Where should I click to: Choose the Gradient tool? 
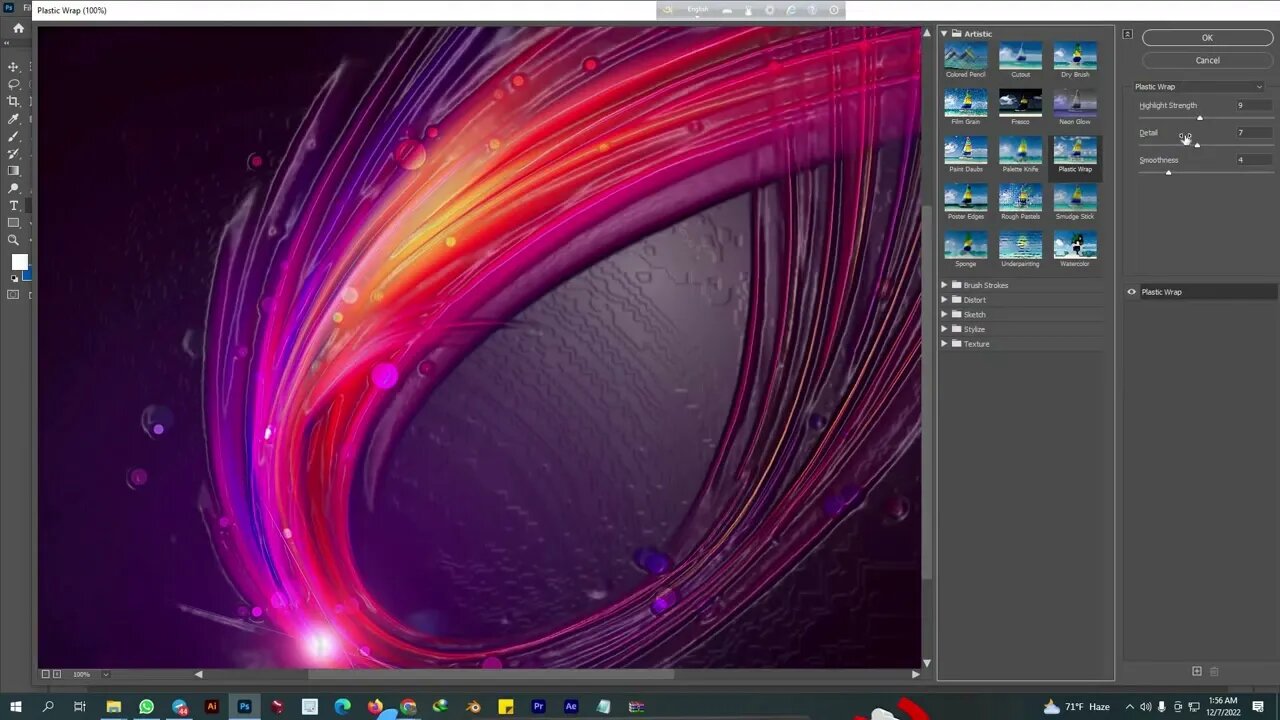pyautogui.click(x=14, y=171)
